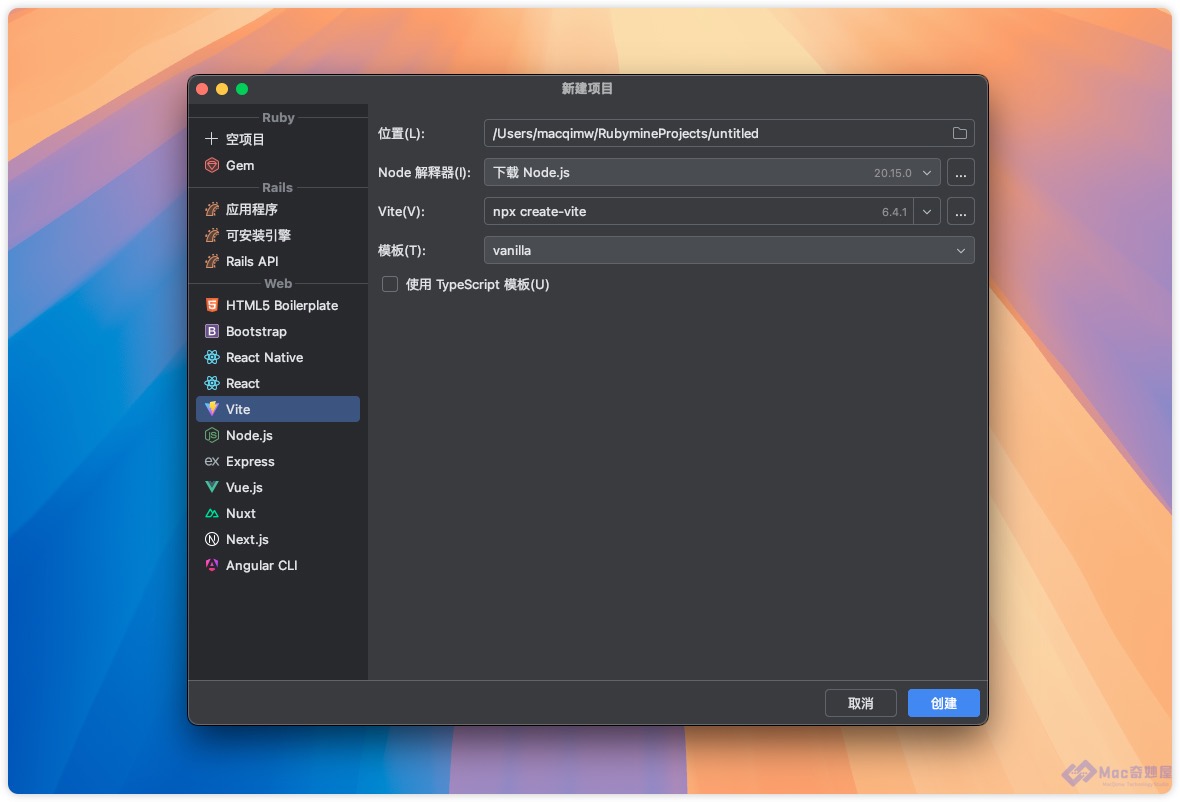The image size is (1180, 802).
Task: Click 创建 to create the project
Action: coord(944,703)
